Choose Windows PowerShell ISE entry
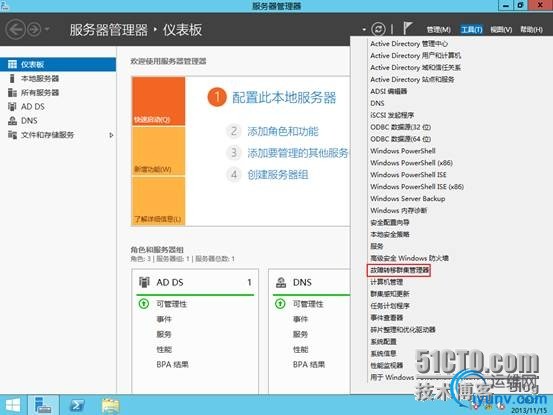The width and height of the screenshot is (553, 415). (408, 175)
